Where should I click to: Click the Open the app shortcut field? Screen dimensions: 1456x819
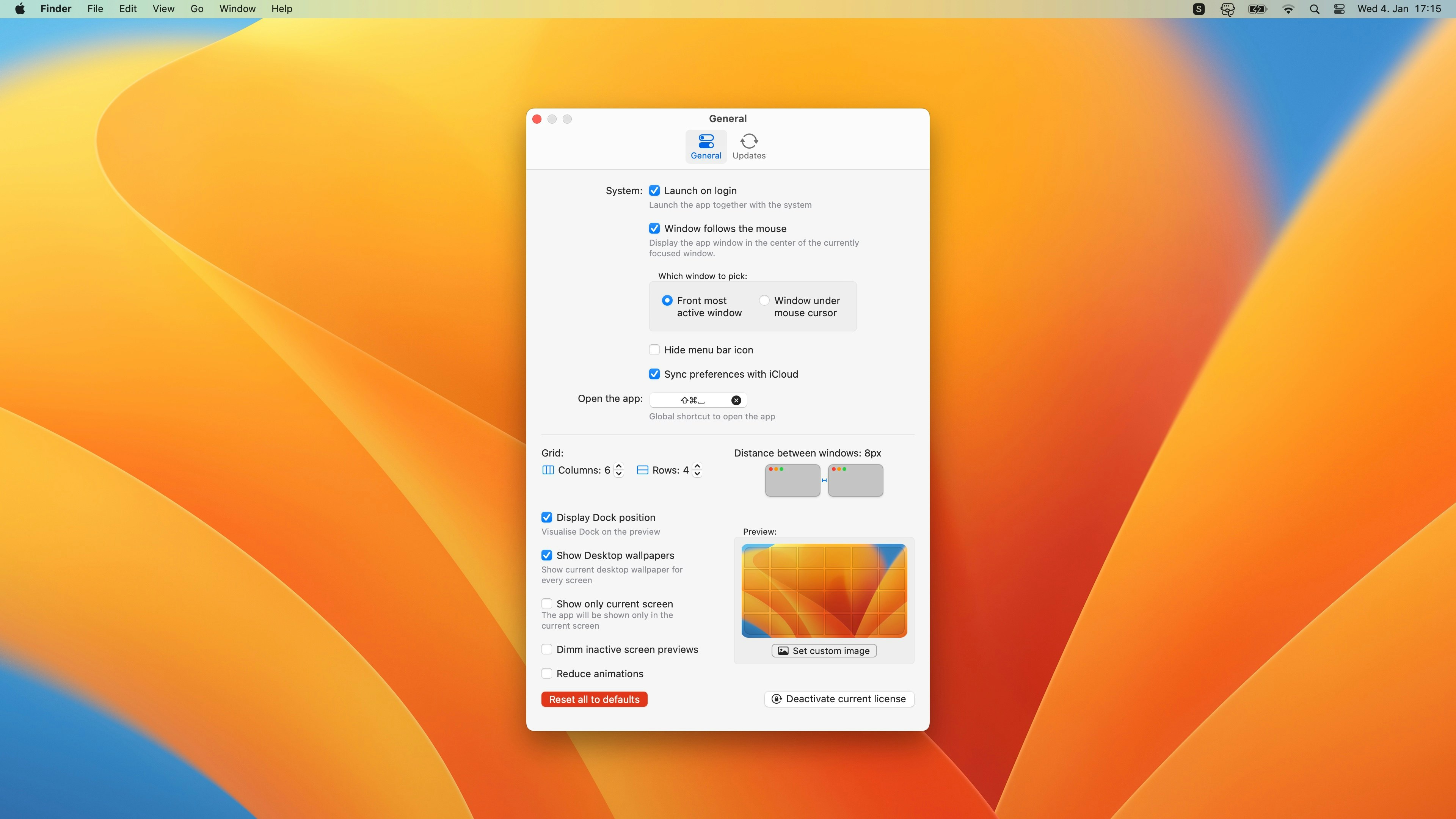tap(692, 400)
